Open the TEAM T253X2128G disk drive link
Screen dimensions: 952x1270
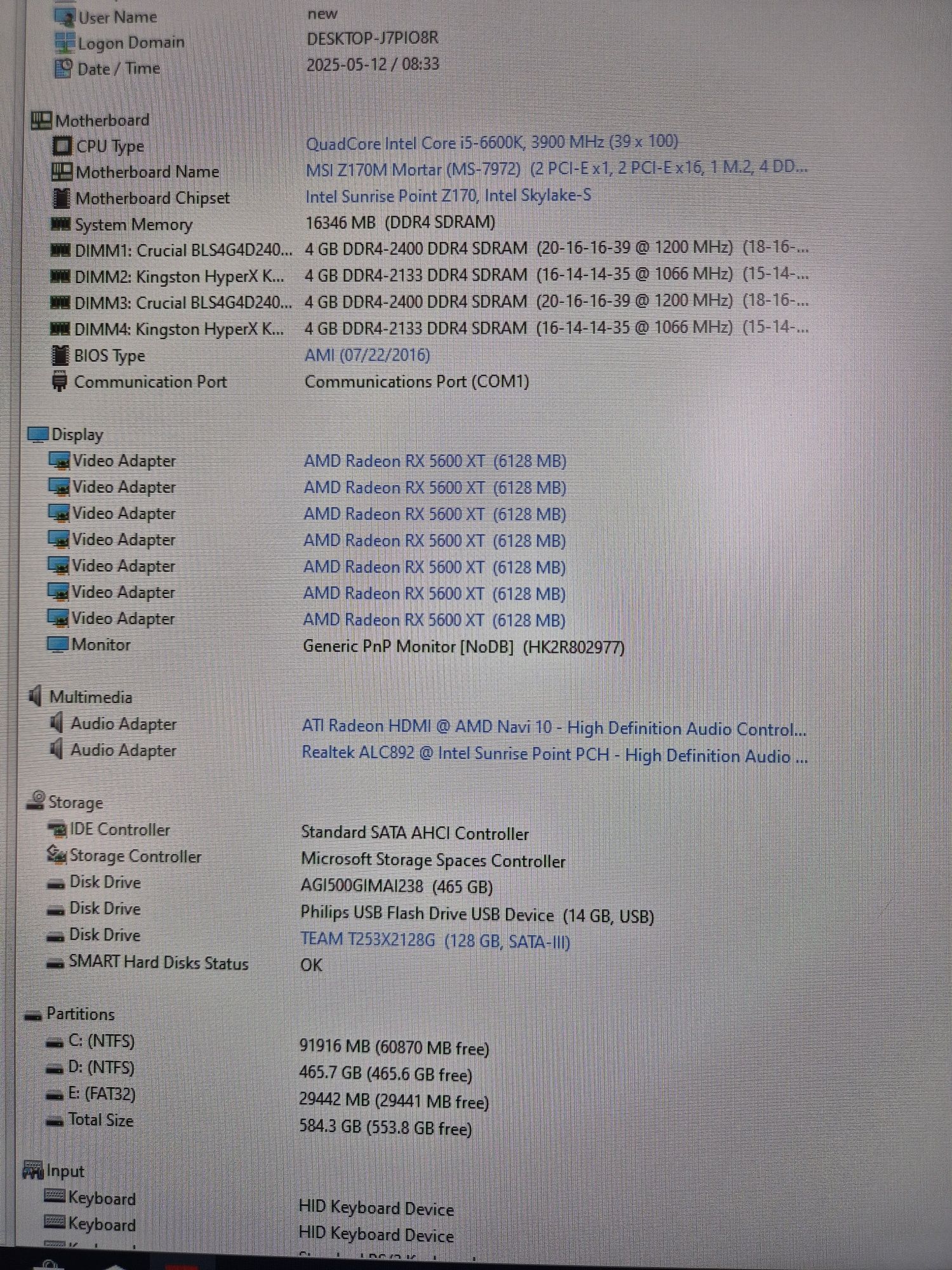[x=435, y=940]
